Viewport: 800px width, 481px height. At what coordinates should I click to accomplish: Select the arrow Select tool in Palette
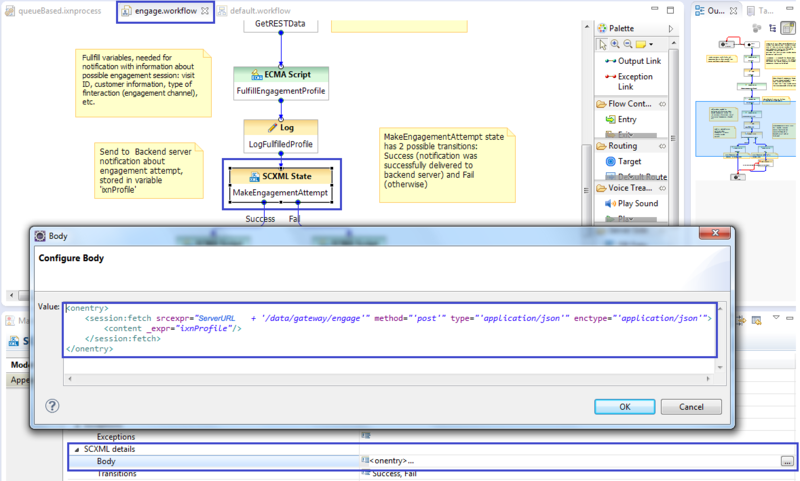coord(603,44)
